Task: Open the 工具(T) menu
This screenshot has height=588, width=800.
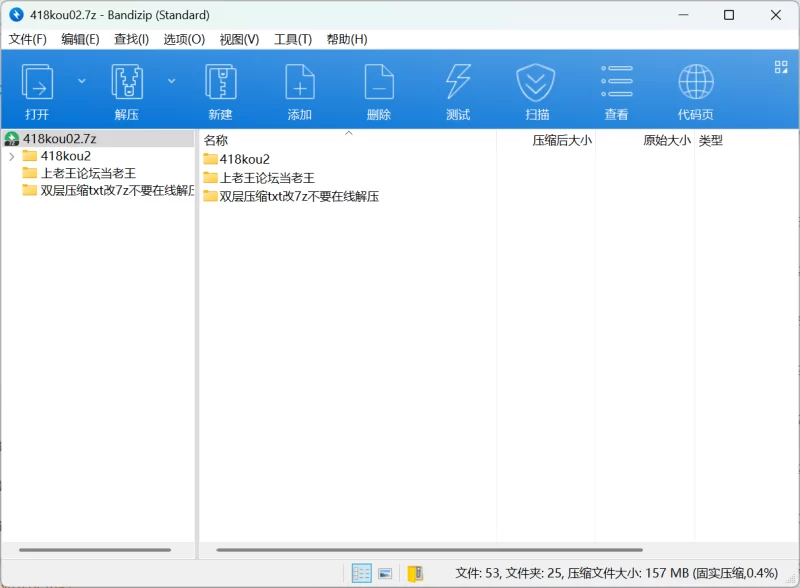Action: click(293, 39)
